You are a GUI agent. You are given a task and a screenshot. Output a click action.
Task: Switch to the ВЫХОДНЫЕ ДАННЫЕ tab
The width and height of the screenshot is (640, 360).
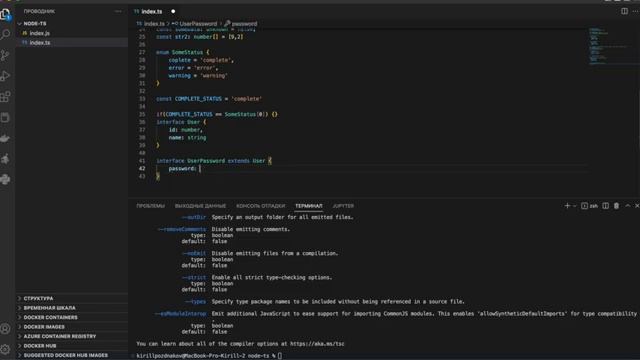(x=200, y=206)
